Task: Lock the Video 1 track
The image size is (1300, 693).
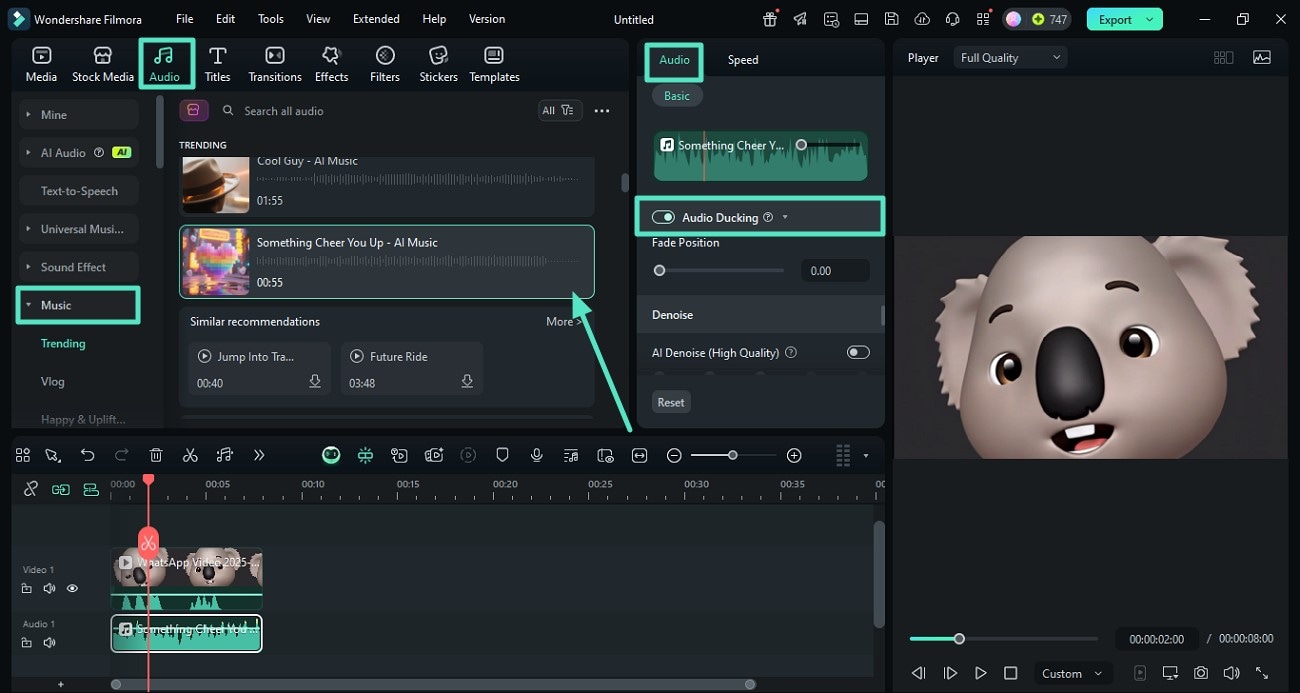Action: 27,589
